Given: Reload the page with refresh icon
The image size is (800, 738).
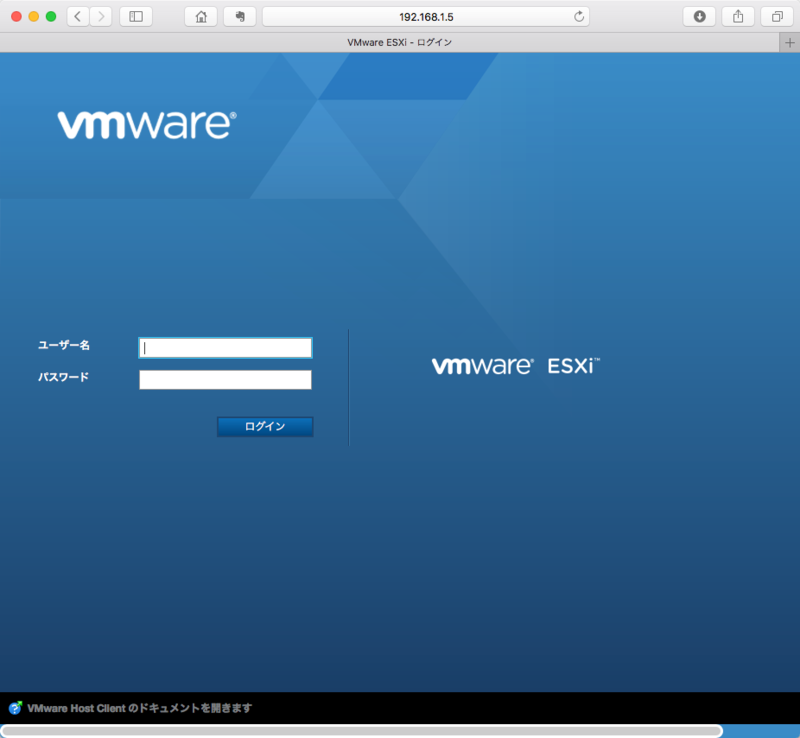Looking at the screenshot, I should tap(579, 17).
